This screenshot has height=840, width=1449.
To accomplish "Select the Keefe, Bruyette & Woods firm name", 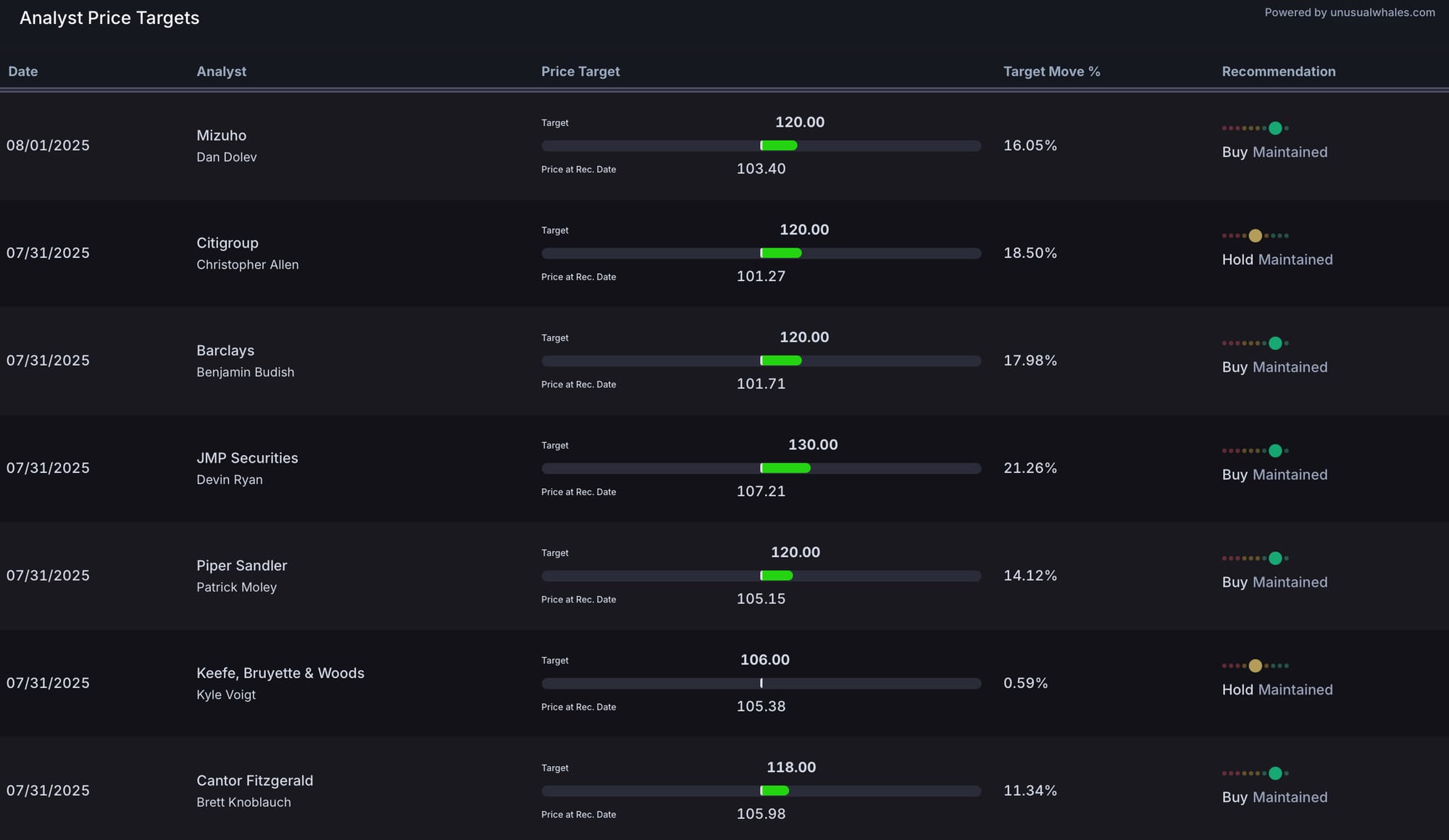I will pyautogui.click(x=280, y=673).
